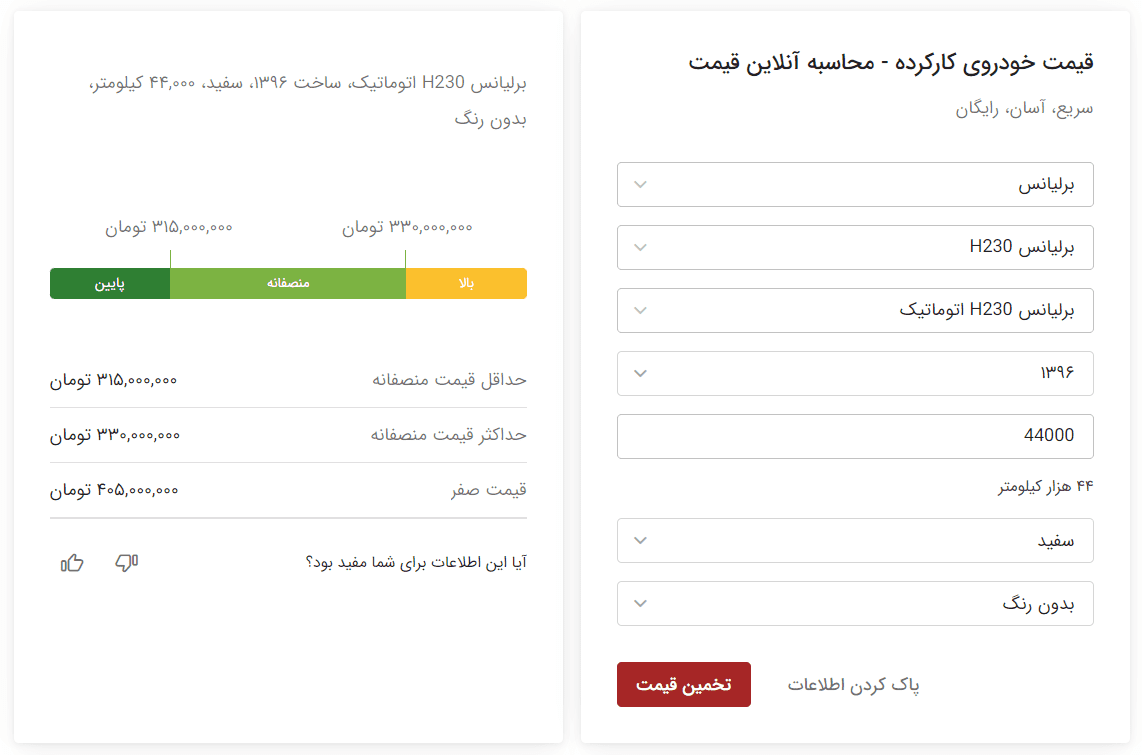Expand the برلیانس H230 اتوماتیک trim dropdown
The width and height of the screenshot is (1142, 755).
click(x=855, y=311)
